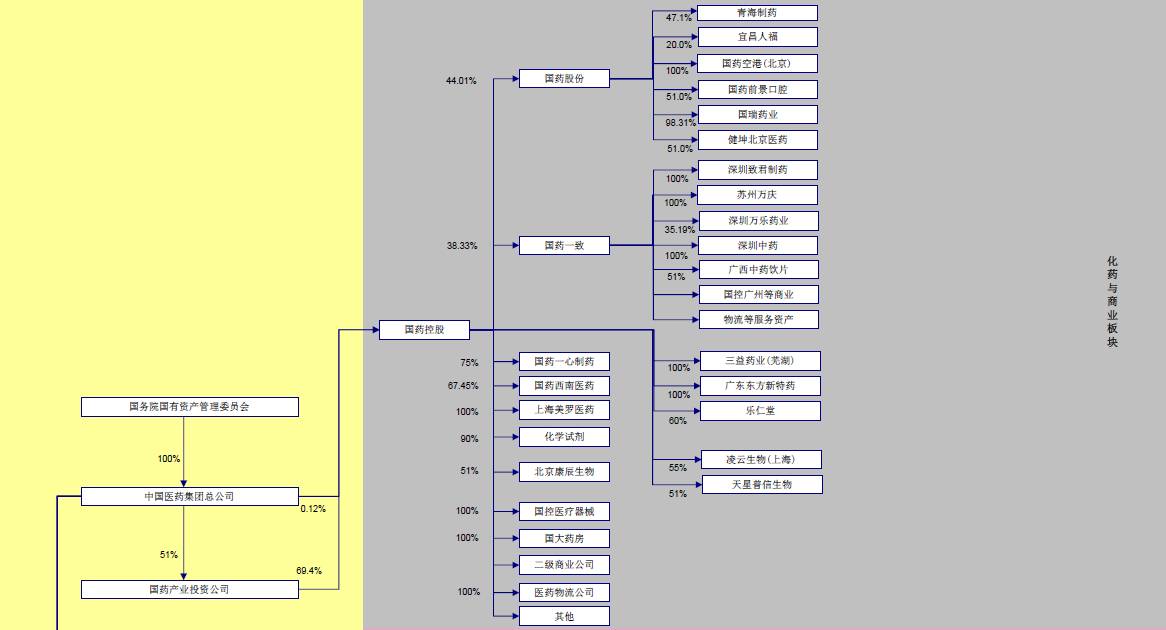Image resolution: width=1166 pixels, height=630 pixels.
Task: Select the 47.1% percentage label
Action: click(x=679, y=17)
